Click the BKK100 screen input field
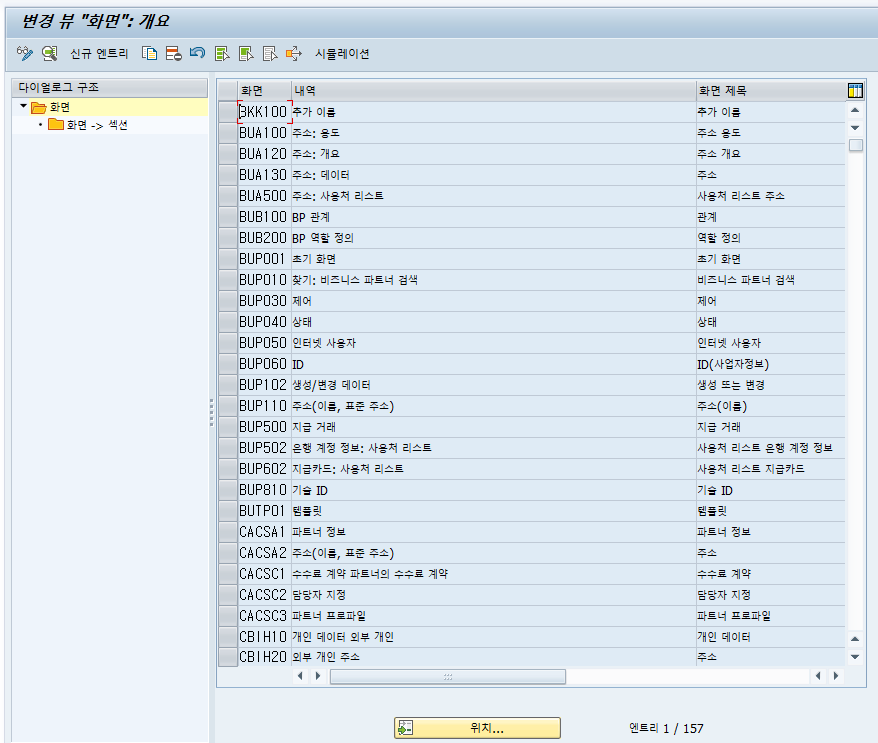Viewport: 878px width, 743px height. tap(265, 112)
